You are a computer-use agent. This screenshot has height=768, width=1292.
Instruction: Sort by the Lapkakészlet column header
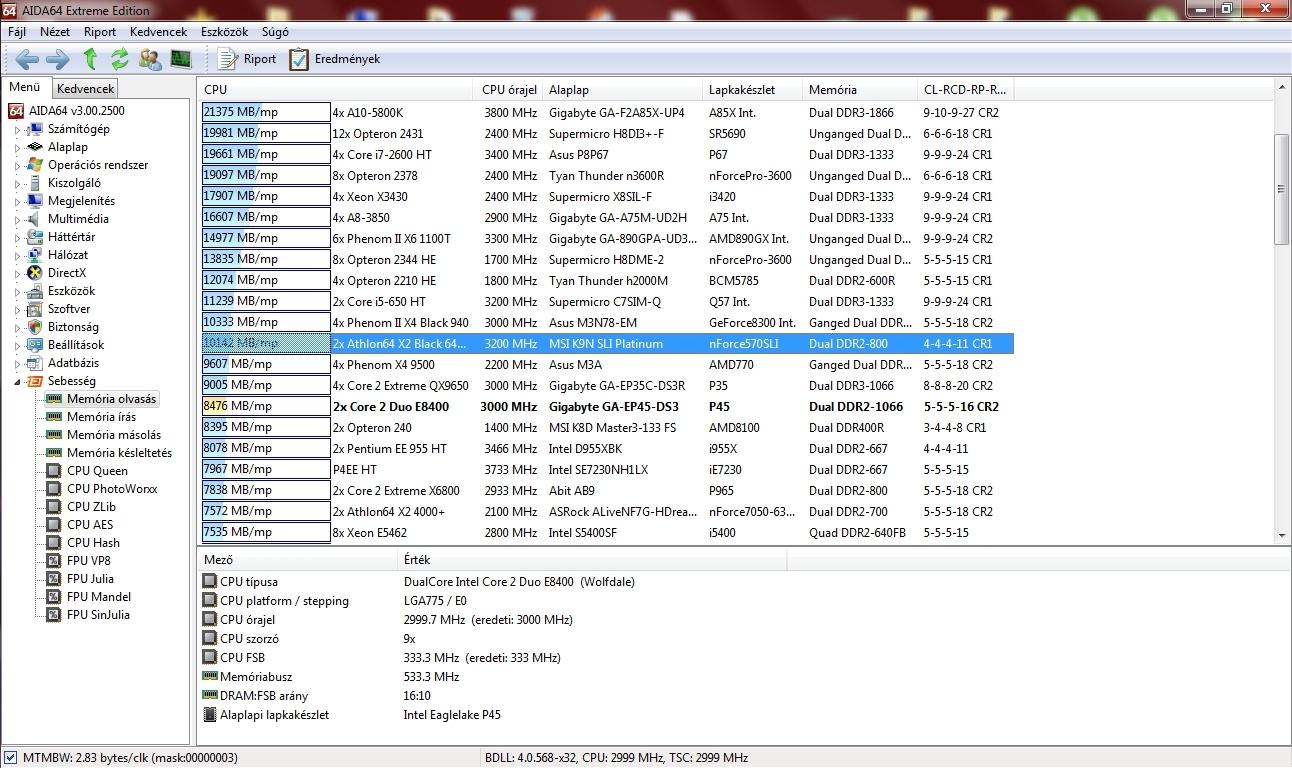point(752,90)
